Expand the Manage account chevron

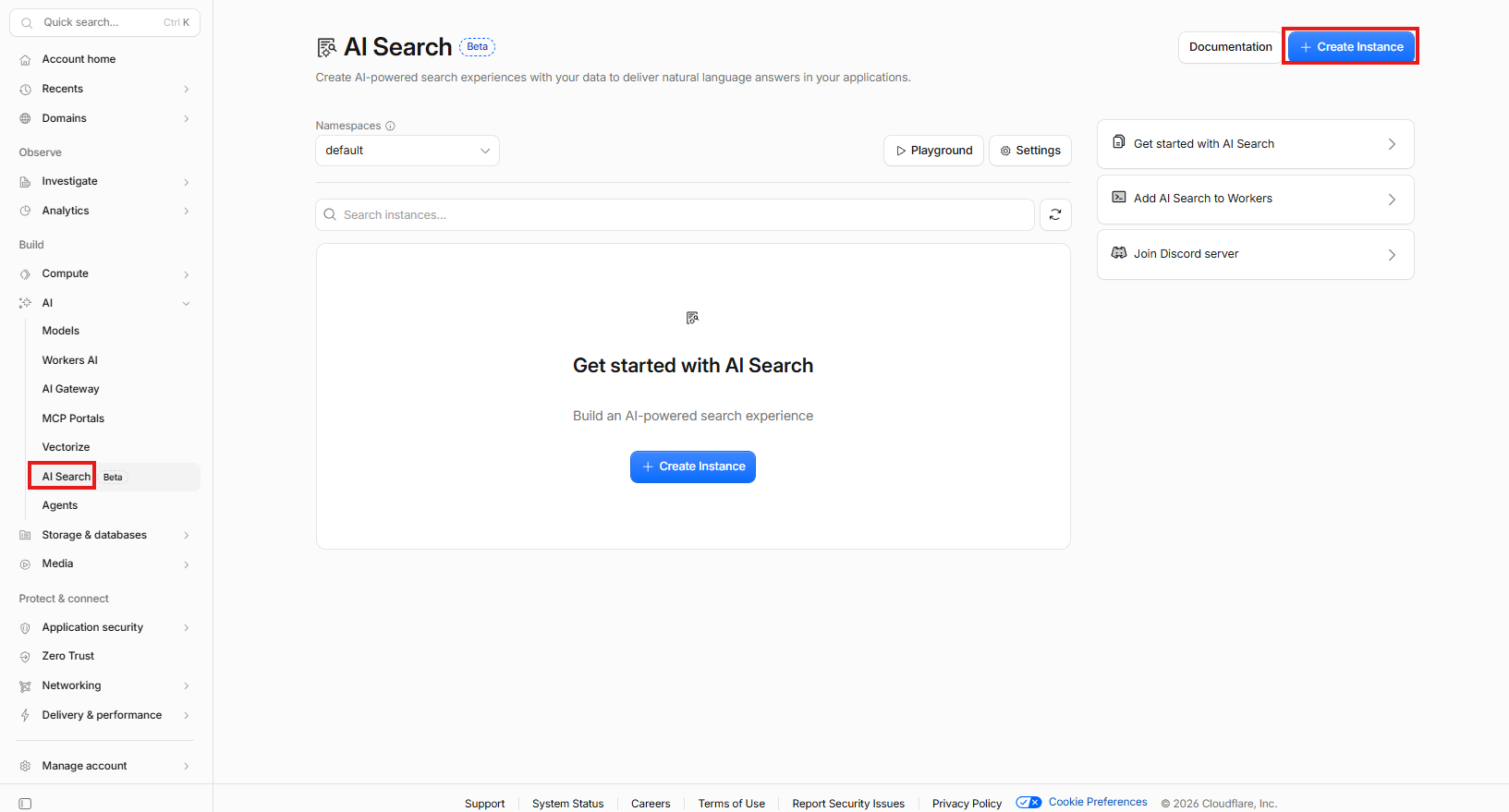click(187, 767)
